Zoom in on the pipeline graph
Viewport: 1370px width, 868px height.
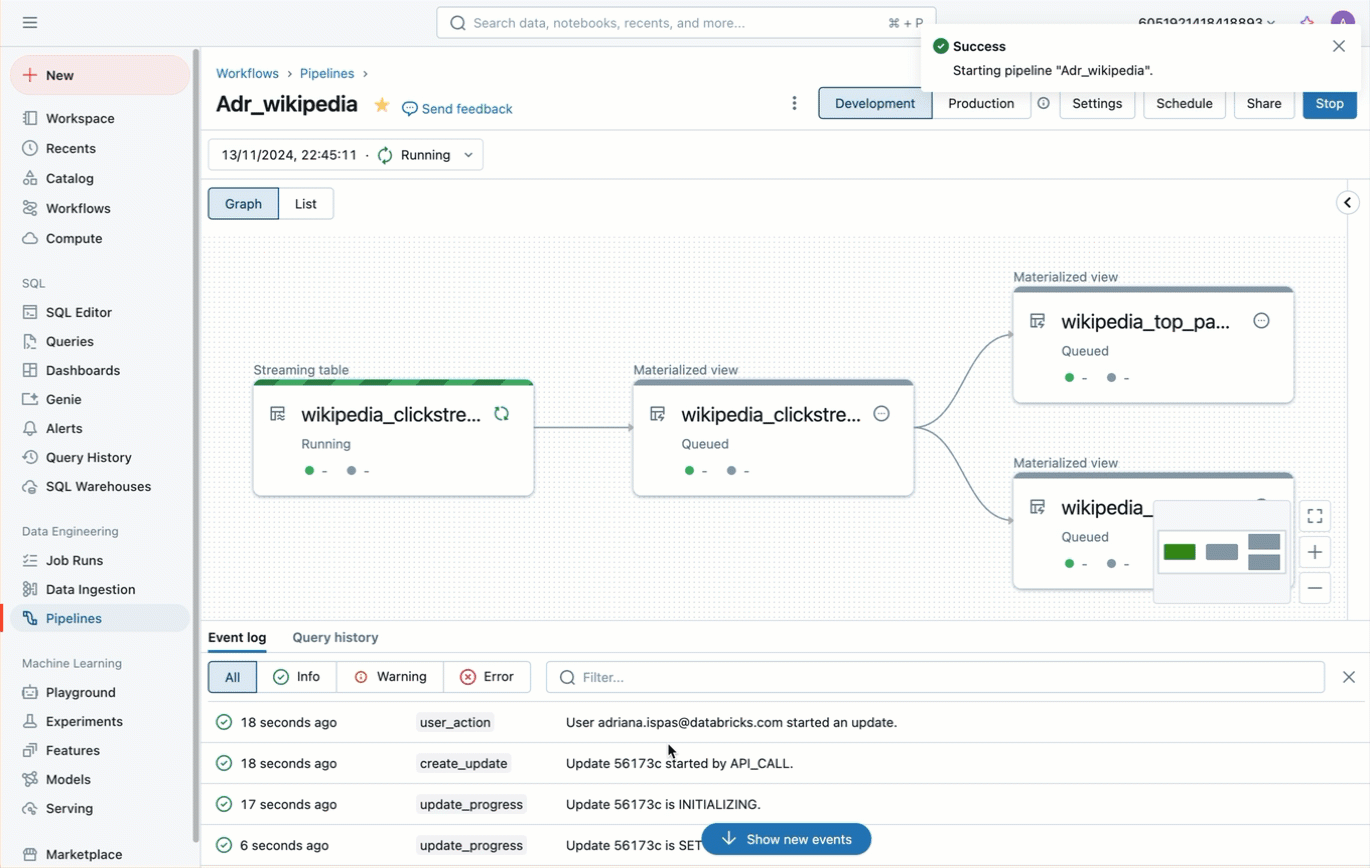tap(1315, 552)
